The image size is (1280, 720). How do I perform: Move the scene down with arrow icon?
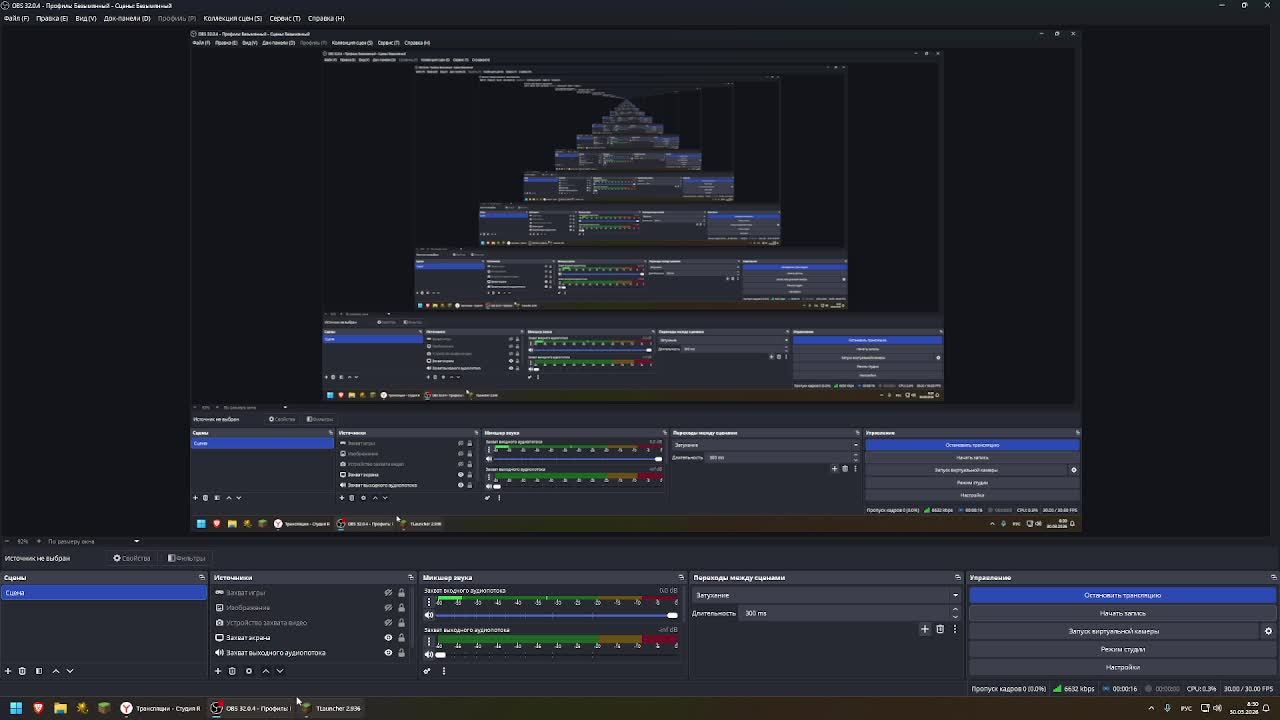(70, 671)
